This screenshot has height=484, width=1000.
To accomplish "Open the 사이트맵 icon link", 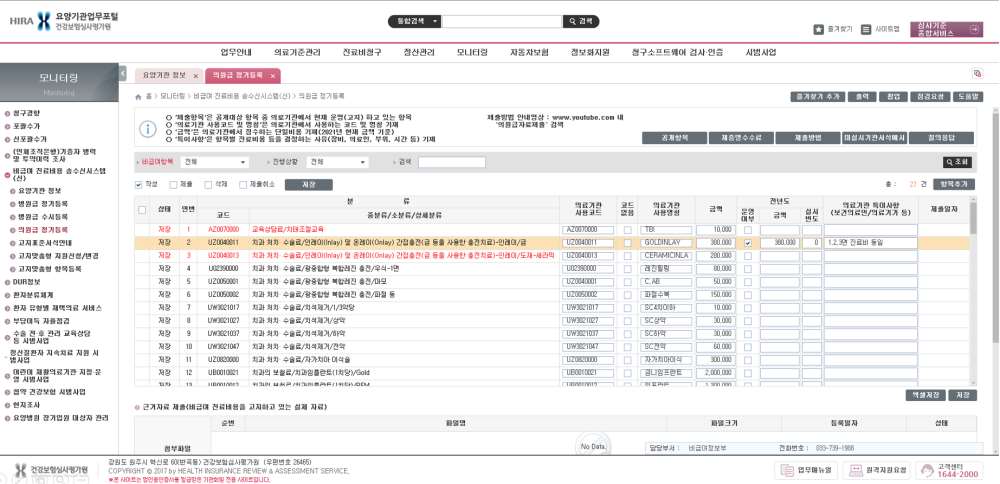I will click(865, 29).
